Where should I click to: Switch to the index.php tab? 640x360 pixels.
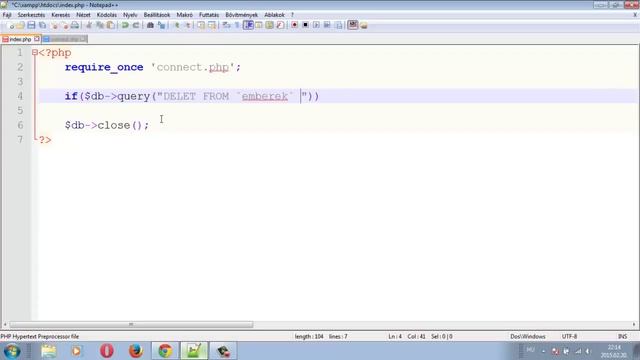click(x=20, y=39)
